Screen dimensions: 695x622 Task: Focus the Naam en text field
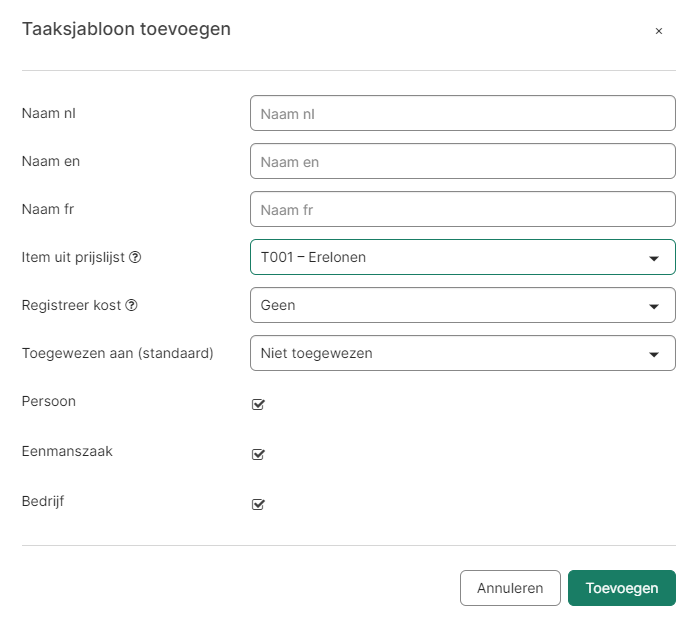(x=463, y=161)
